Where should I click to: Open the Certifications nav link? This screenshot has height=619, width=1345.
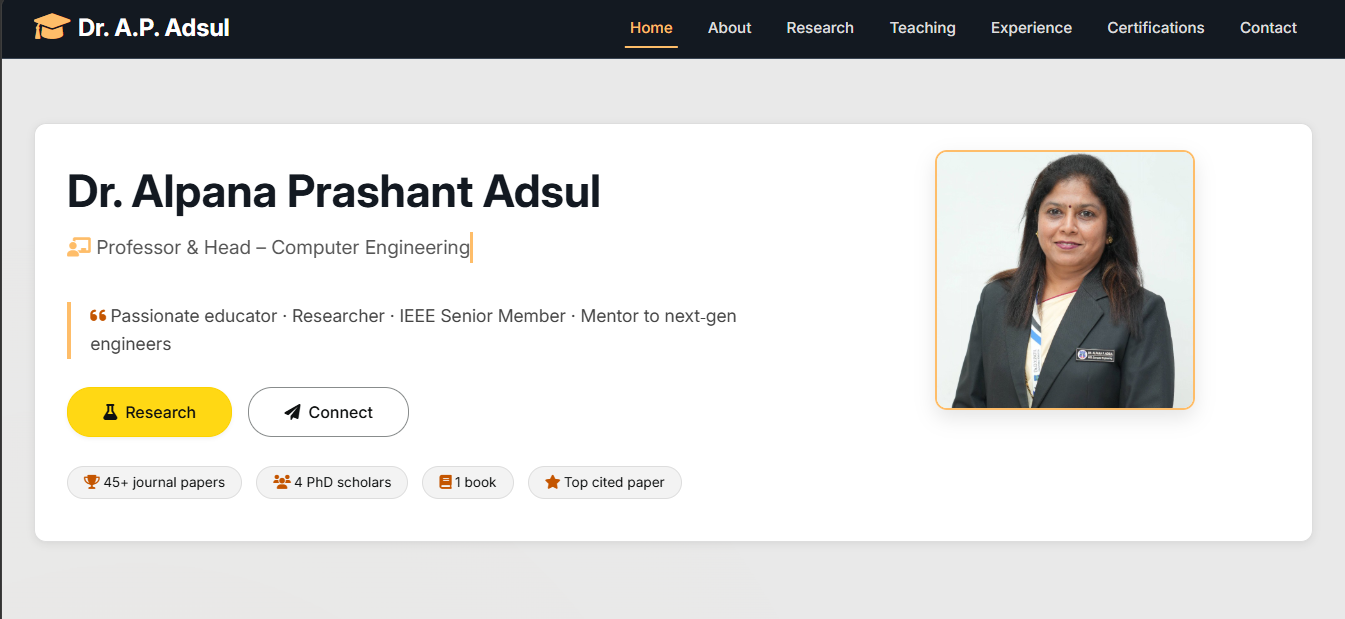[x=1155, y=28]
